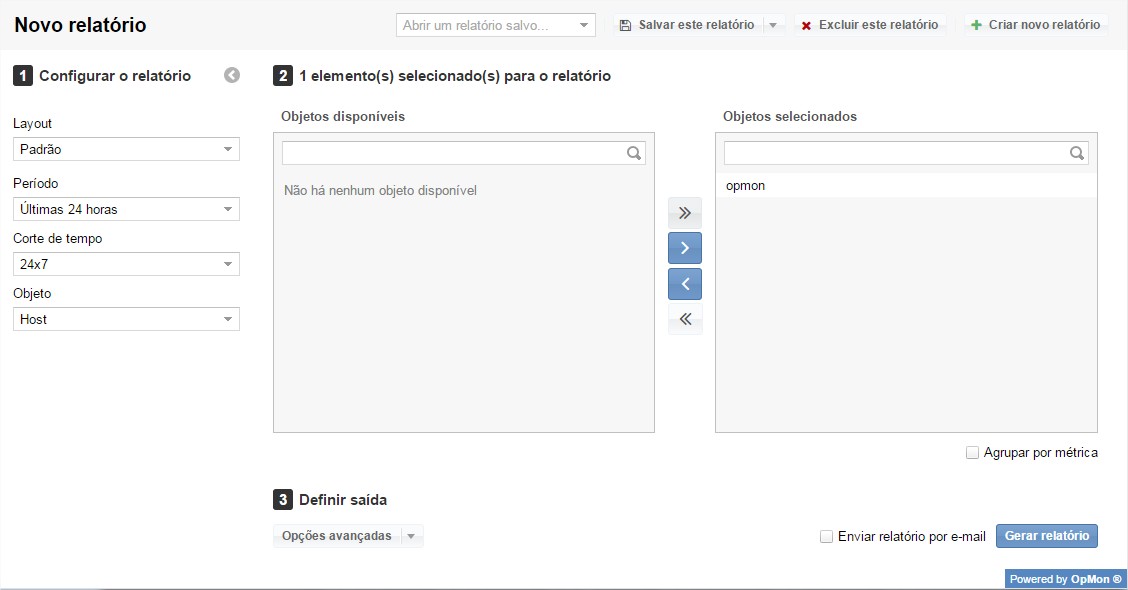
Task: Click the move all right double-arrow icon
Action: click(x=685, y=213)
